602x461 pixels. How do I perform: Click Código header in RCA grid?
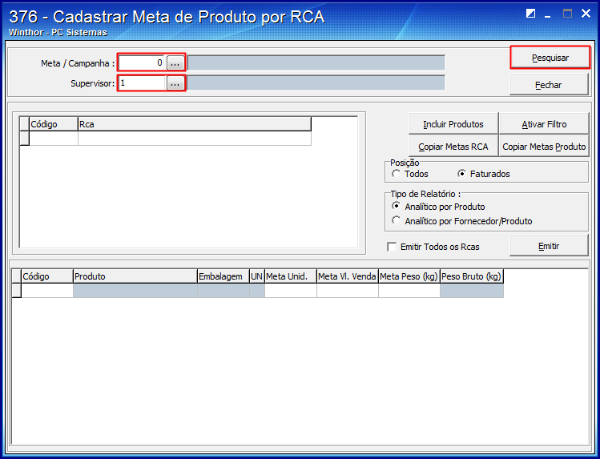53,124
